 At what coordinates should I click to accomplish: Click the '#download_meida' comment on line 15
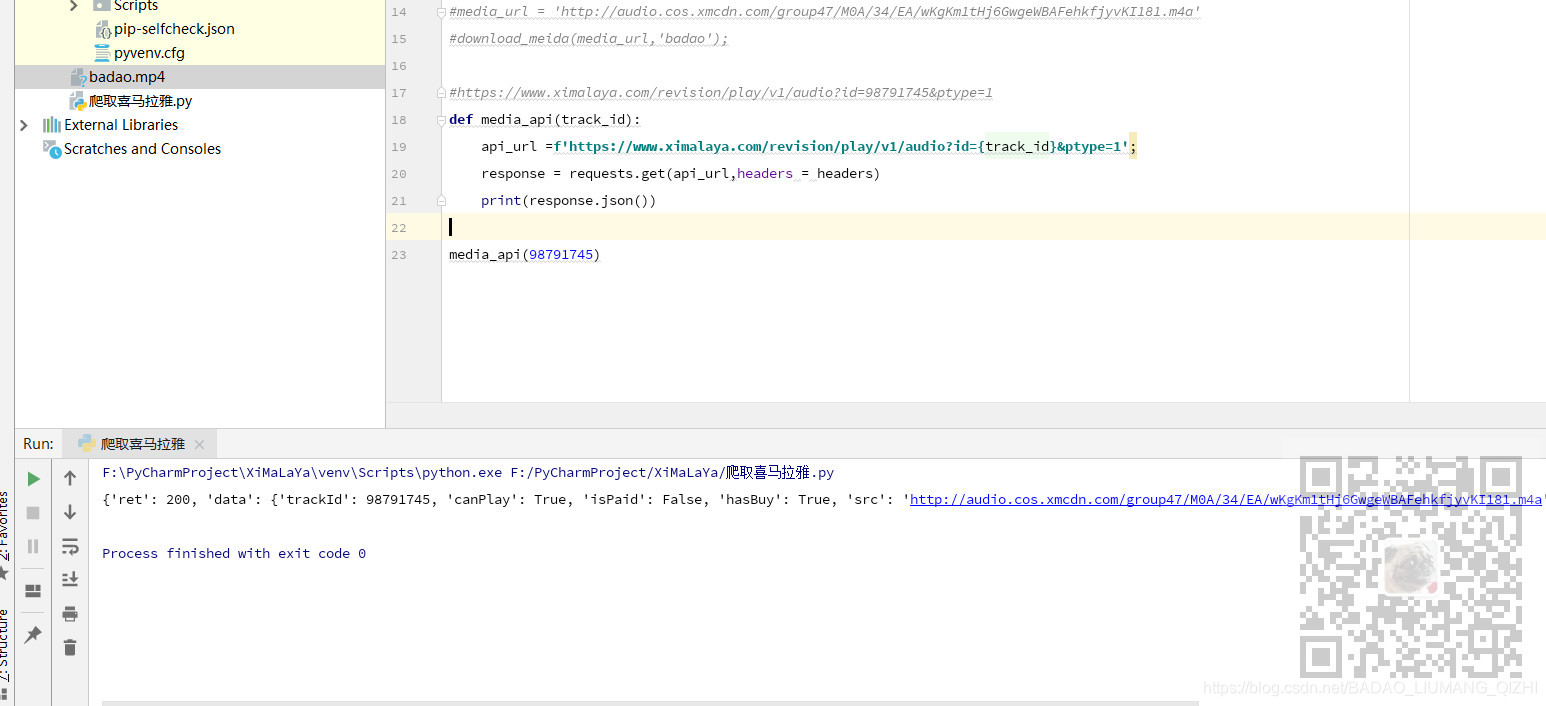point(589,39)
